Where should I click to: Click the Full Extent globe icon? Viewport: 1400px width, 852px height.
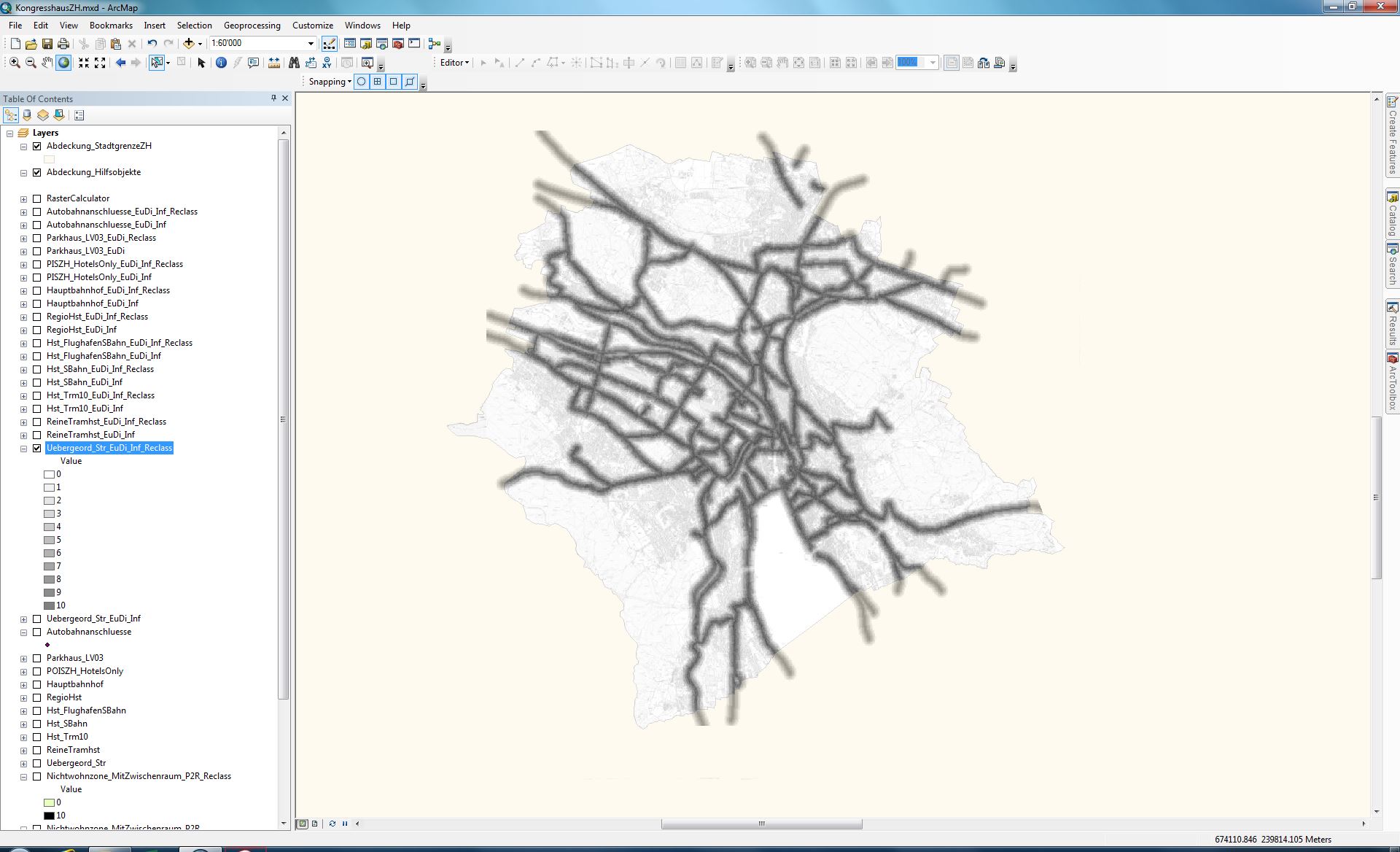pos(63,63)
